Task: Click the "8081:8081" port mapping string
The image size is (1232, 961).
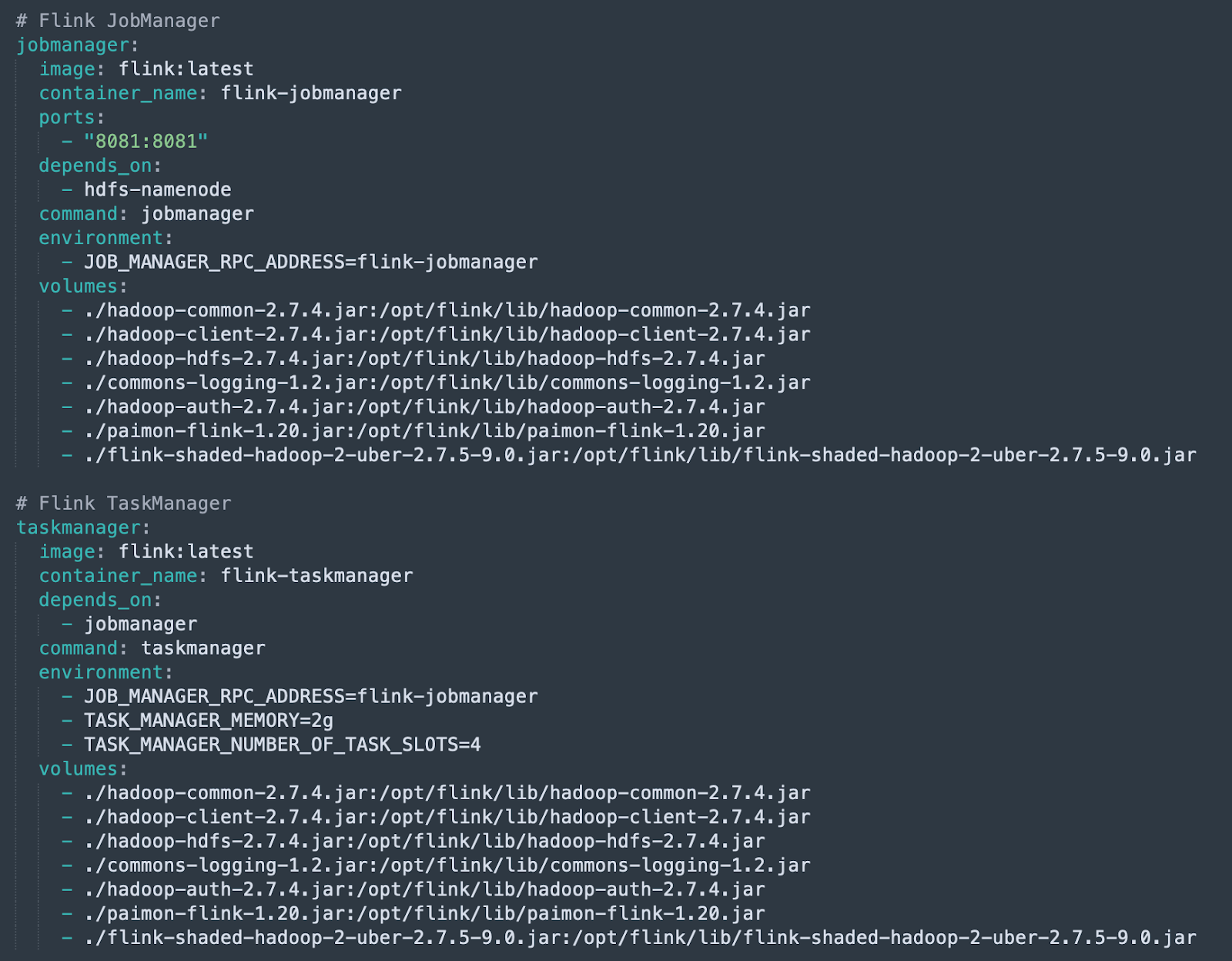Action: [x=146, y=142]
